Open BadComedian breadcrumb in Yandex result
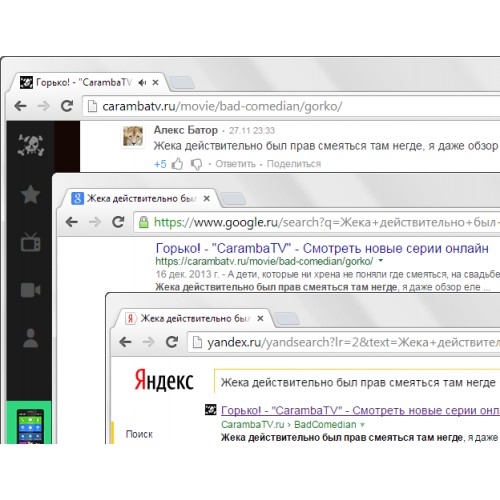Image resolution: width=500 pixels, height=500 pixels. [325, 424]
